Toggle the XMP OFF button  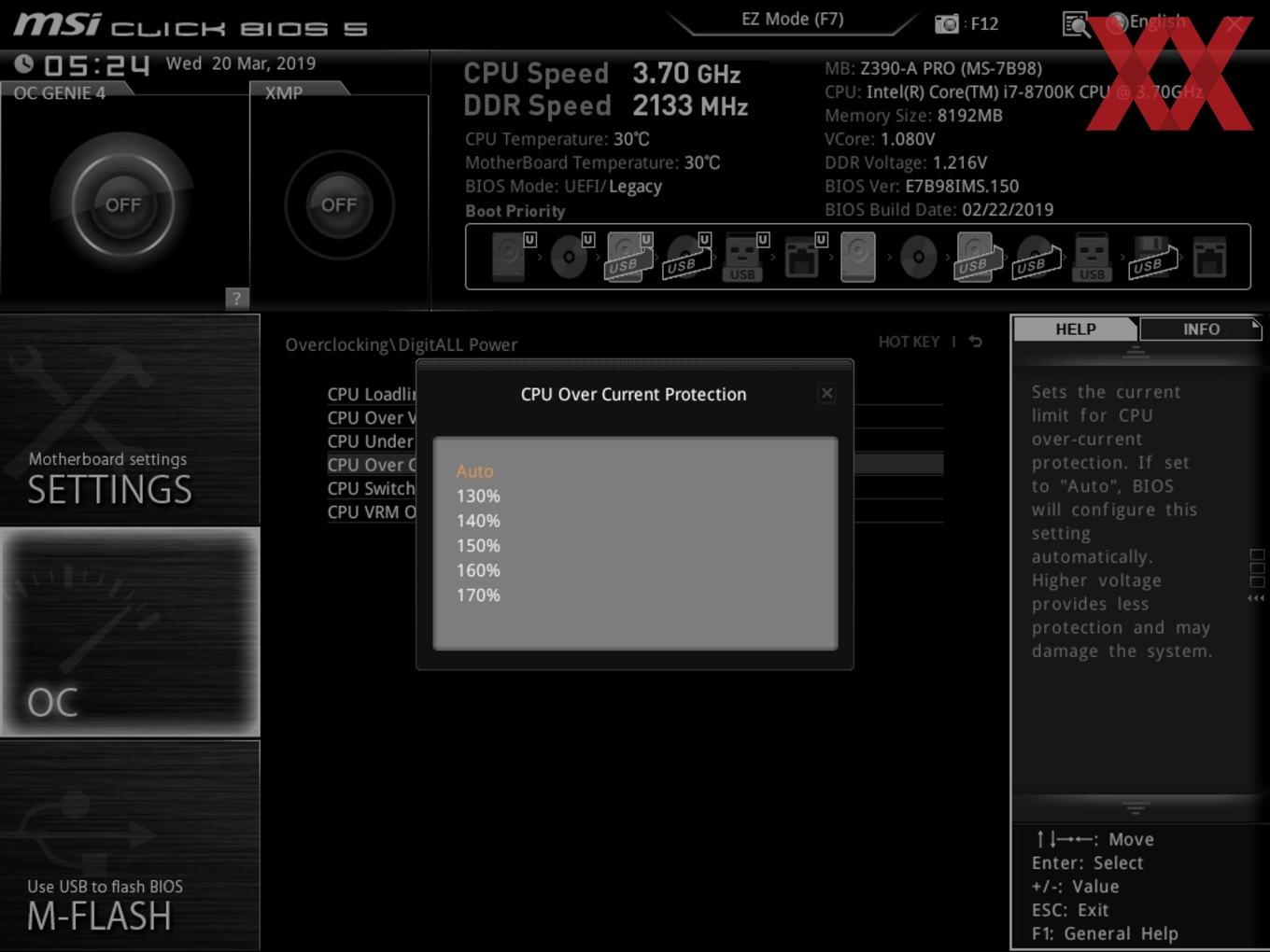339,204
